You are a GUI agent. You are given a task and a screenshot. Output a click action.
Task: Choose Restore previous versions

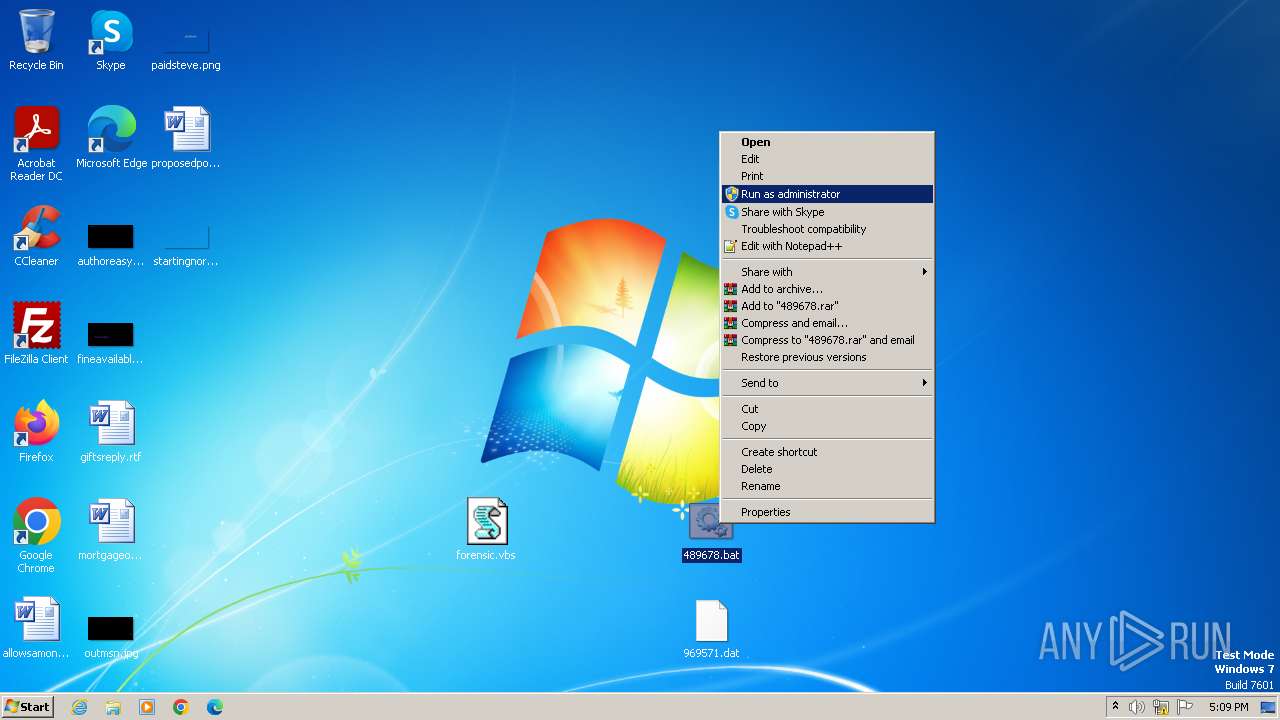[827, 357]
